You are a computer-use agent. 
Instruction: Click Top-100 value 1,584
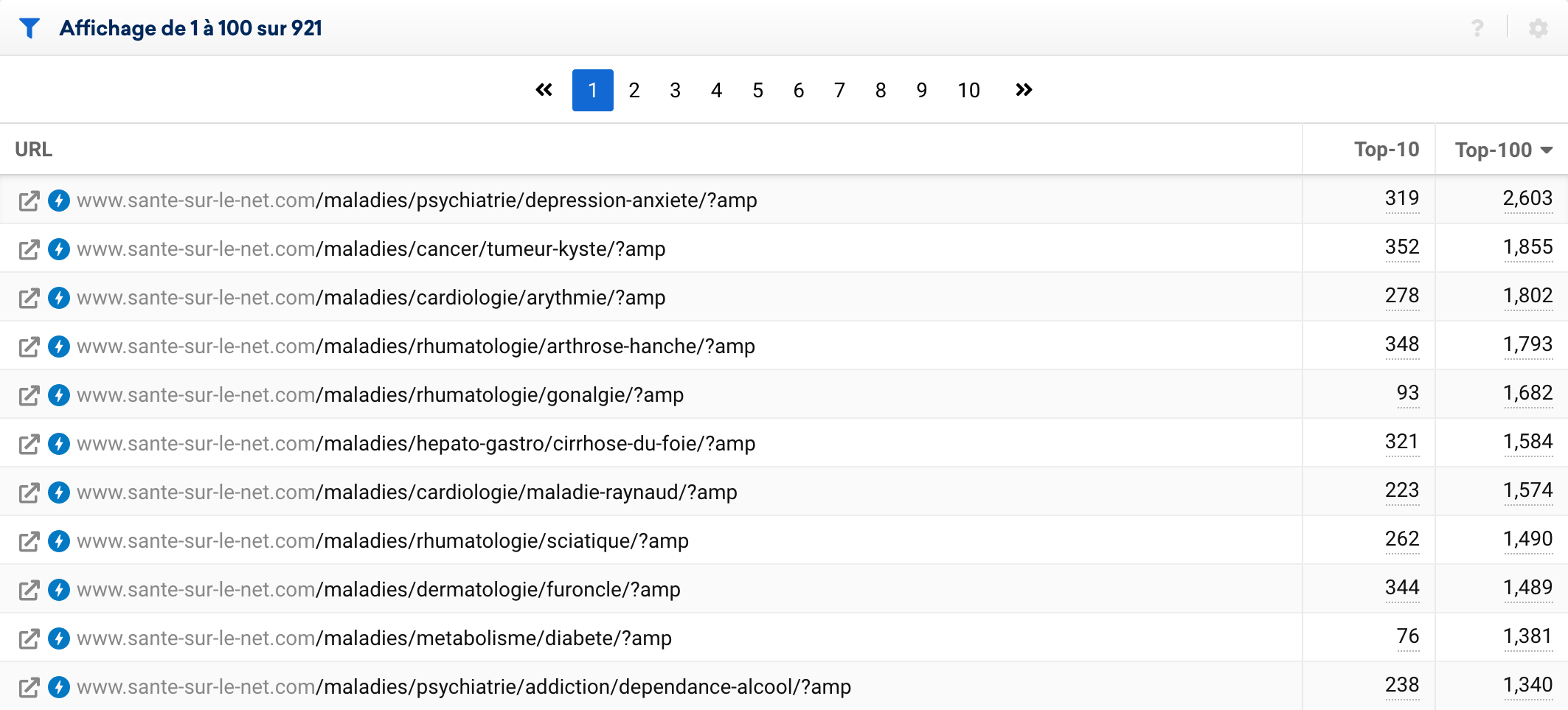tap(1528, 442)
